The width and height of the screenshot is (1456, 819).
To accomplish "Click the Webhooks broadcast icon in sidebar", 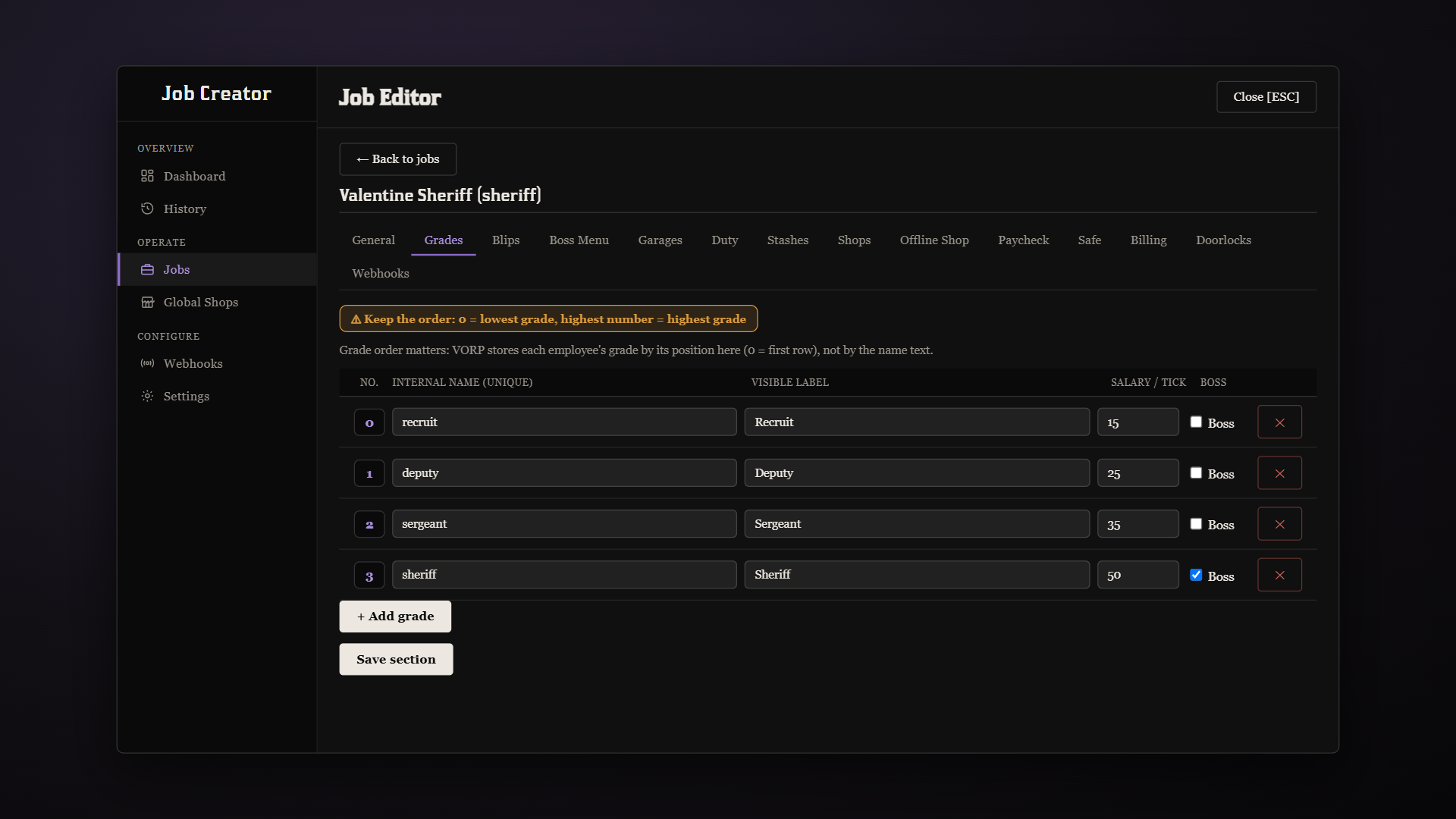I will (x=147, y=363).
